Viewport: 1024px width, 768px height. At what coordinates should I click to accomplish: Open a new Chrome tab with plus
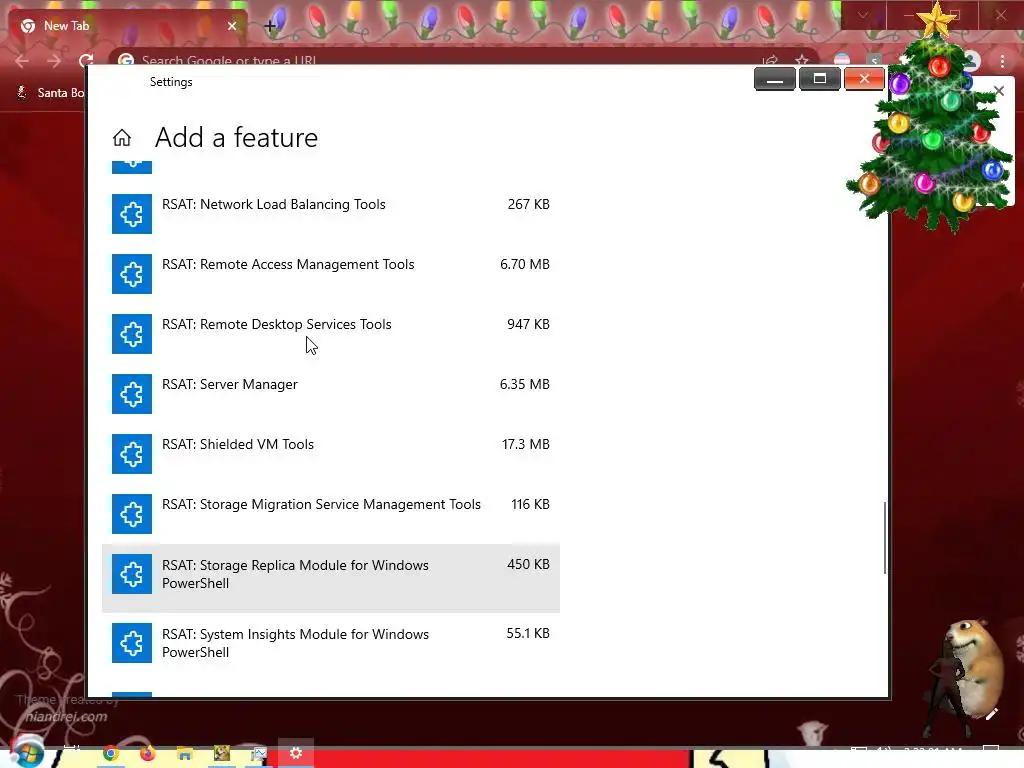270,26
